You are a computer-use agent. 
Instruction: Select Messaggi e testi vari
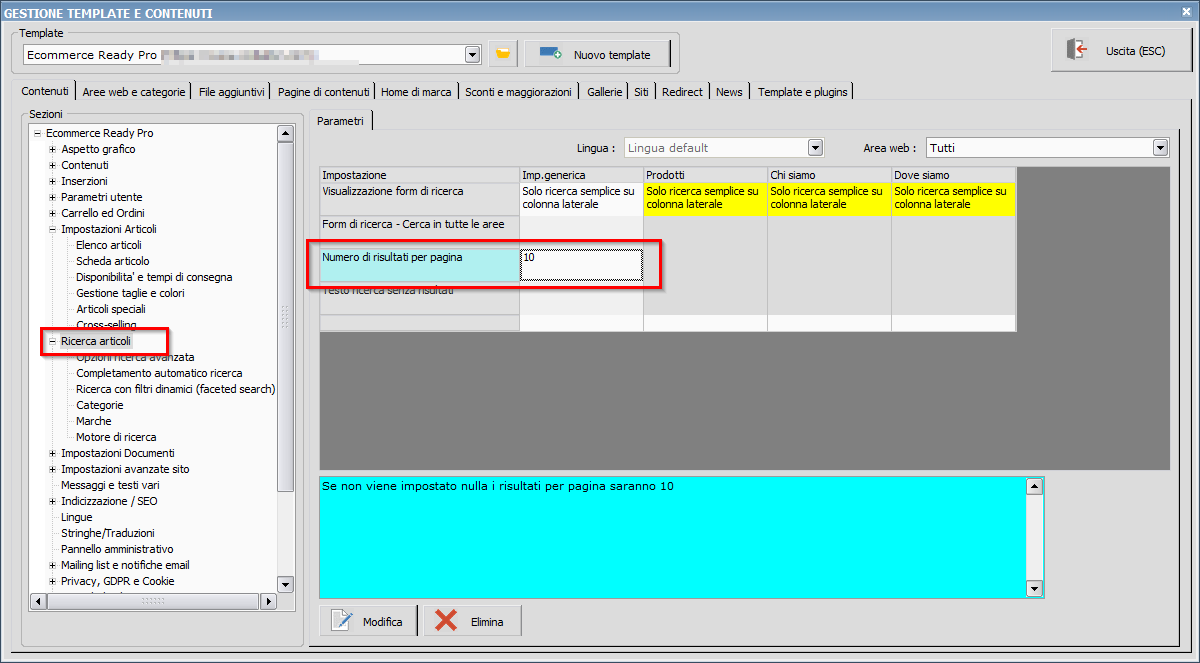110,485
